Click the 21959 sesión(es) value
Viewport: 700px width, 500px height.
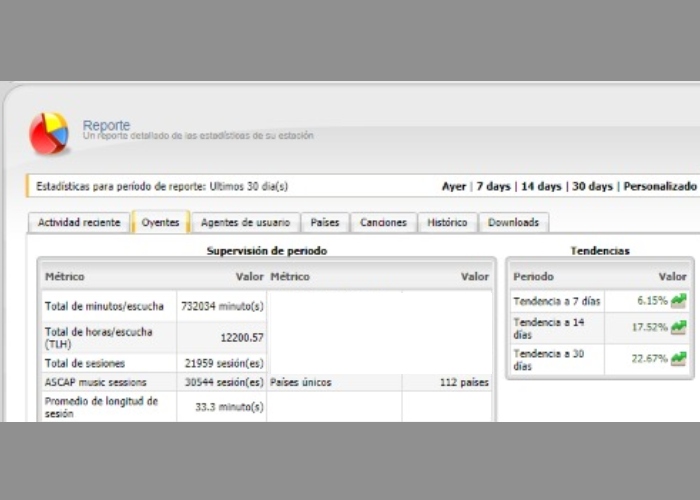pyautogui.click(x=224, y=363)
